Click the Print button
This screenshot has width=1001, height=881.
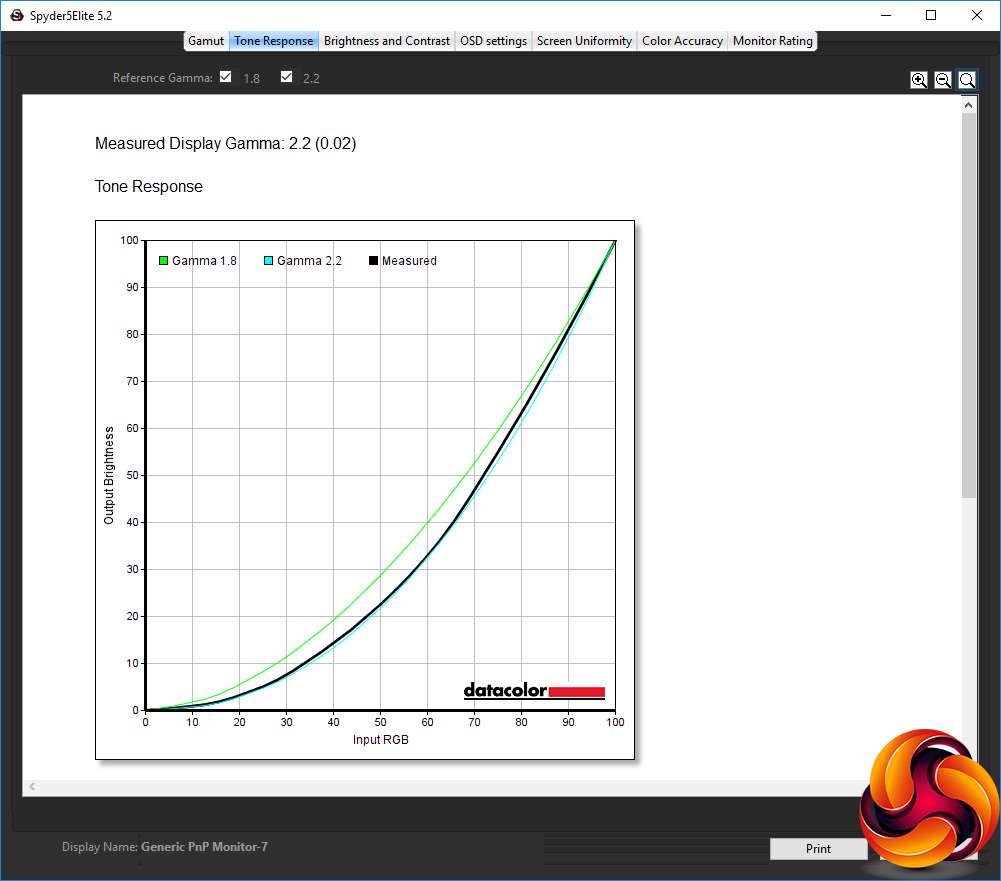[818, 848]
